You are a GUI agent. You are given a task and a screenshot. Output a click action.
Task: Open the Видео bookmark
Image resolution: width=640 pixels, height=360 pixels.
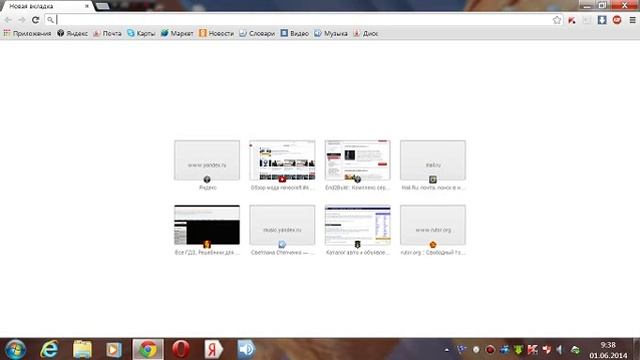(294, 33)
